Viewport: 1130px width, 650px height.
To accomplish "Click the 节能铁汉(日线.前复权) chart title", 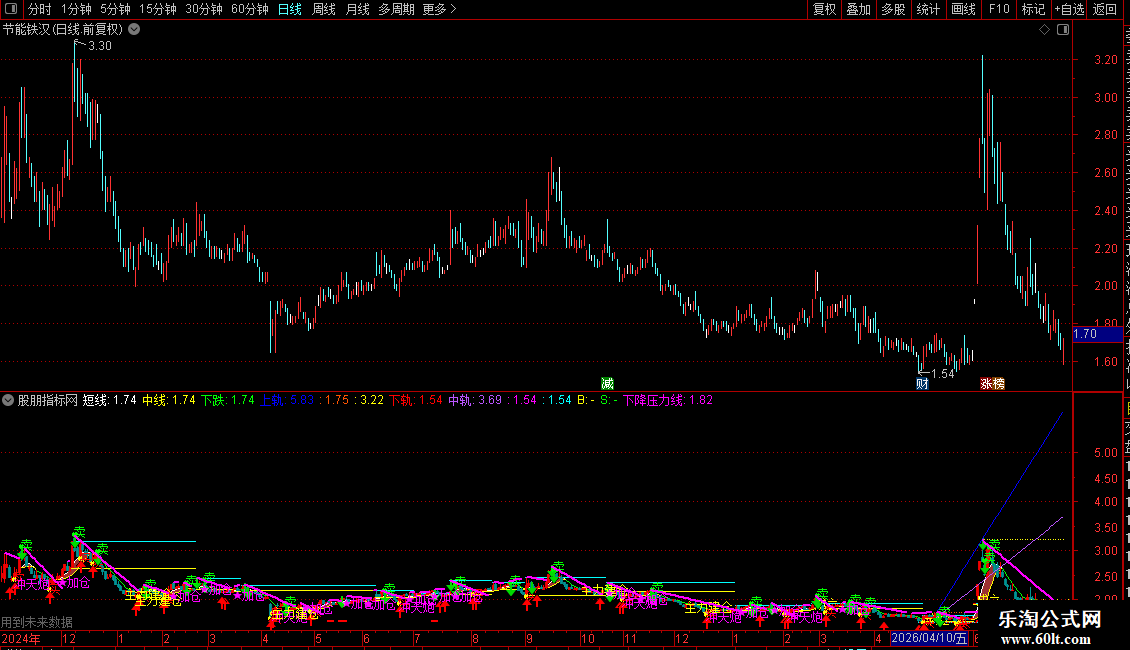I will pyautogui.click(x=63, y=30).
